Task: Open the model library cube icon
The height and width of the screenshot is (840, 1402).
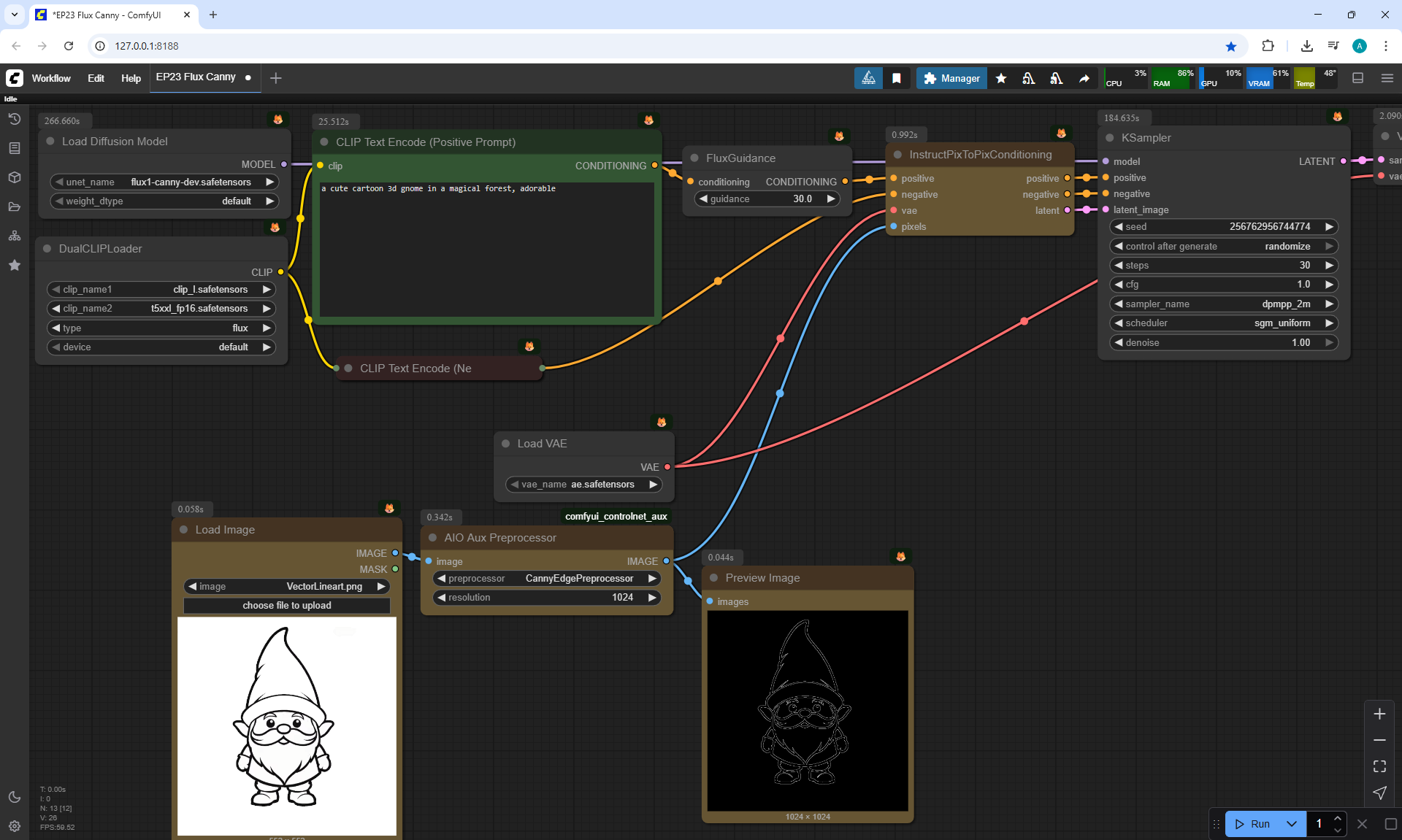Action: 14,177
